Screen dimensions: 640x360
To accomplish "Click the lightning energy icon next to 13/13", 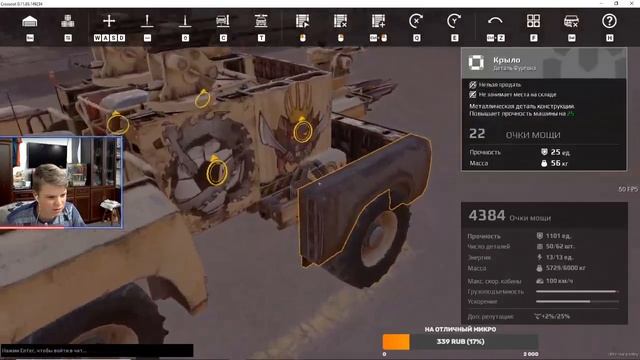I will coord(540,257).
